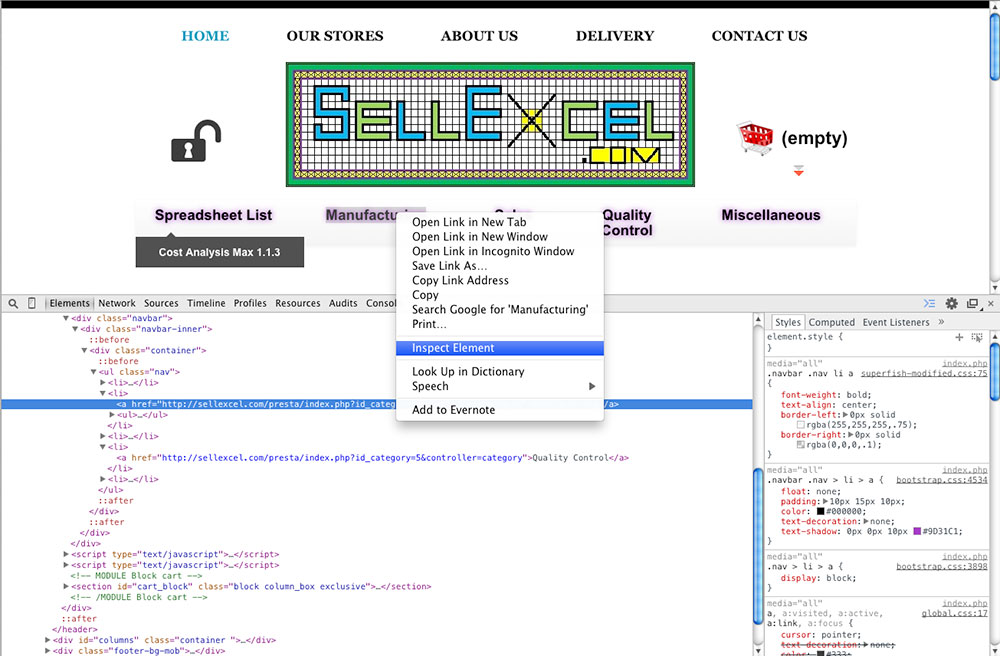Open rgba(0,0,0,.1) color swatch

pyautogui.click(x=801, y=445)
